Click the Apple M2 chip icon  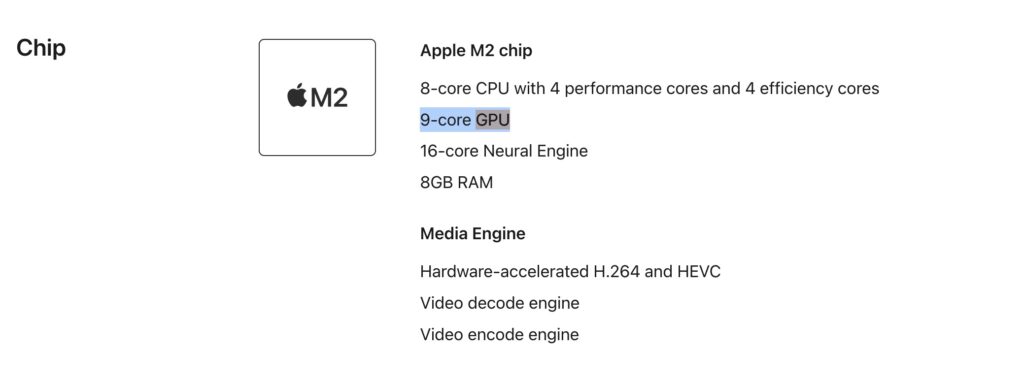click(x=317, y=97)
